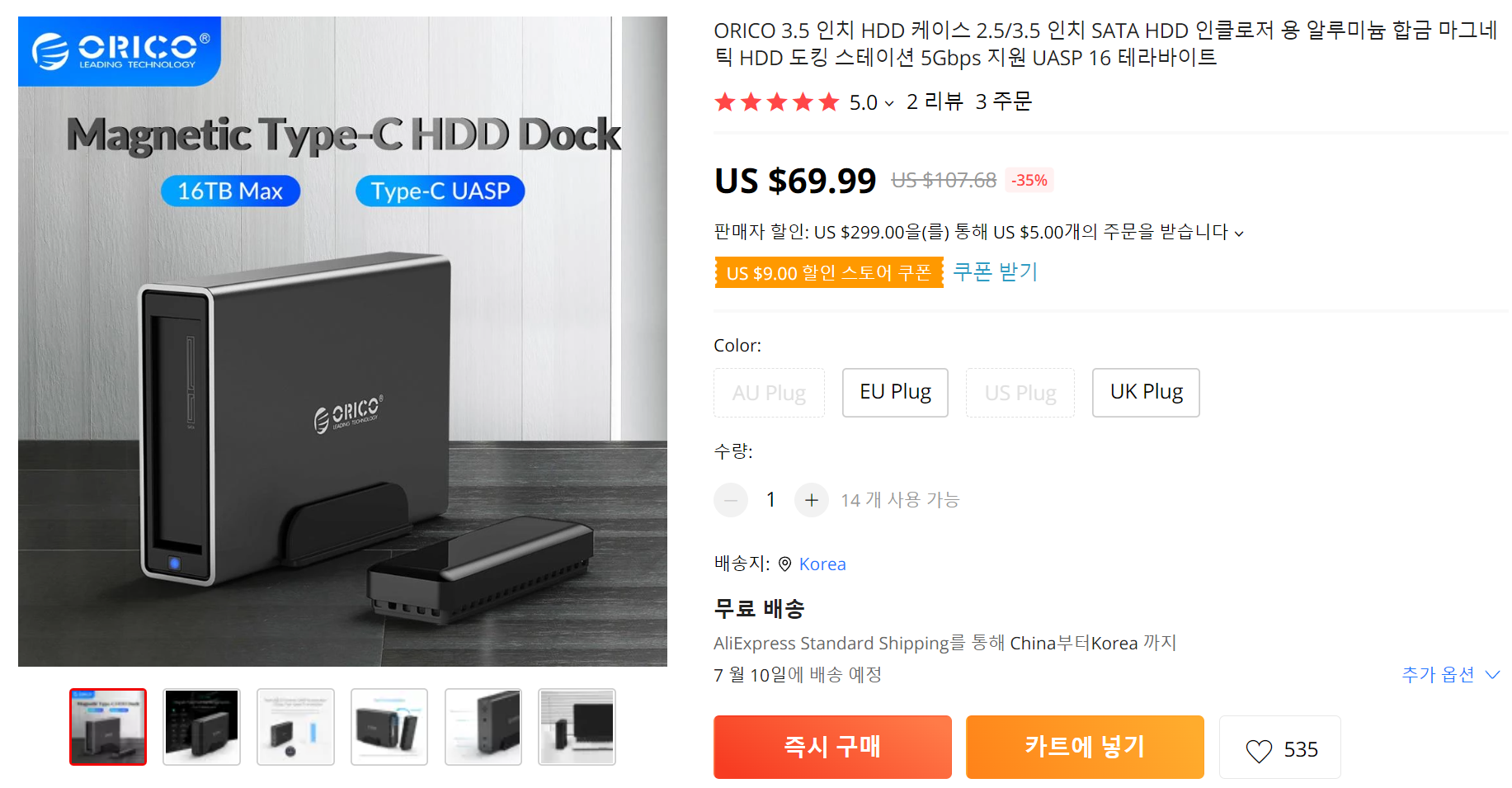The height and width of the screenshot is (788, 1512).
Task: Select the UK Plug option
Action: (x=1146, y=393)
